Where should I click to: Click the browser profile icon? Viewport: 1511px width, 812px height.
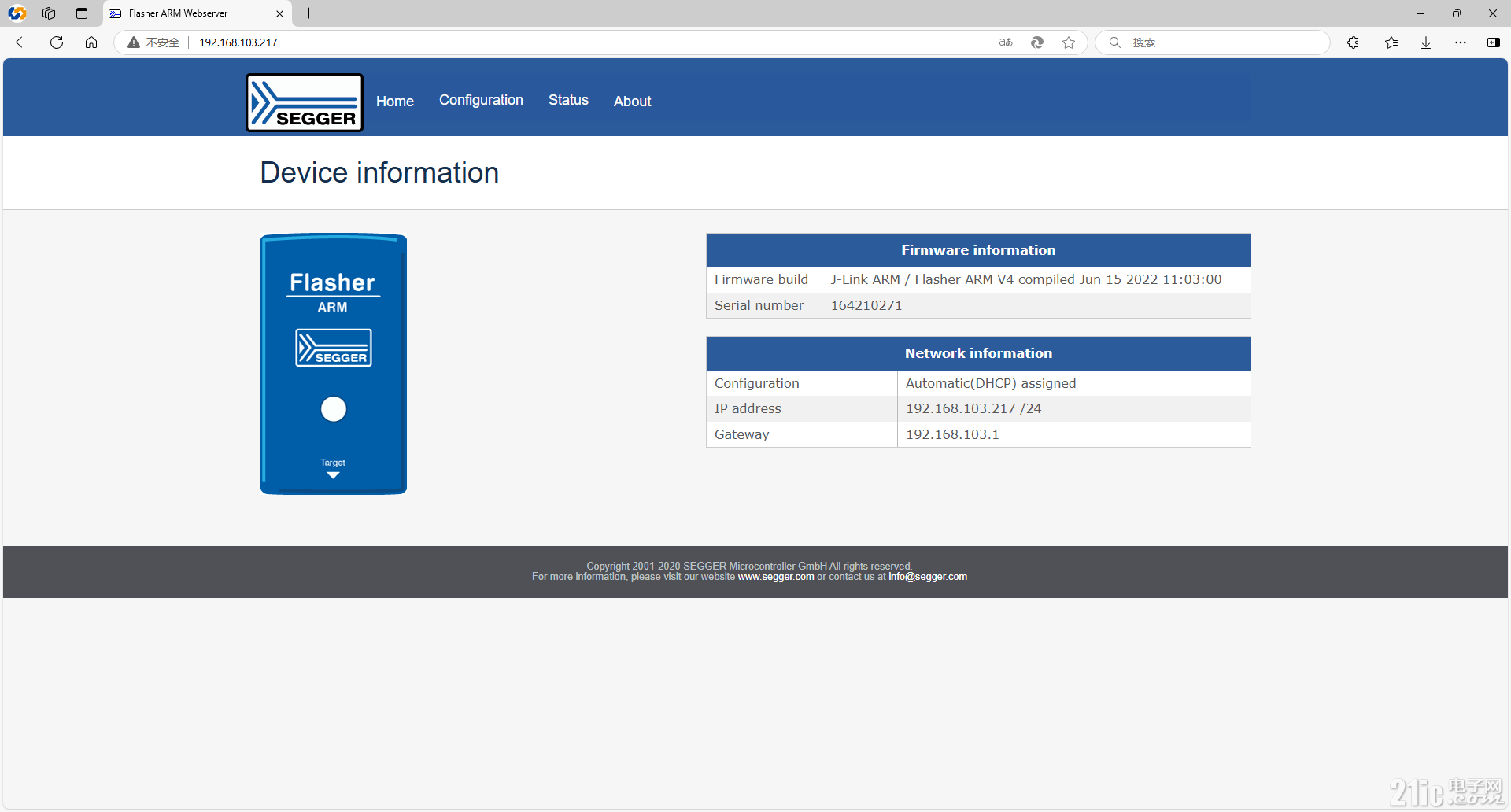click(x=17, y=13)
